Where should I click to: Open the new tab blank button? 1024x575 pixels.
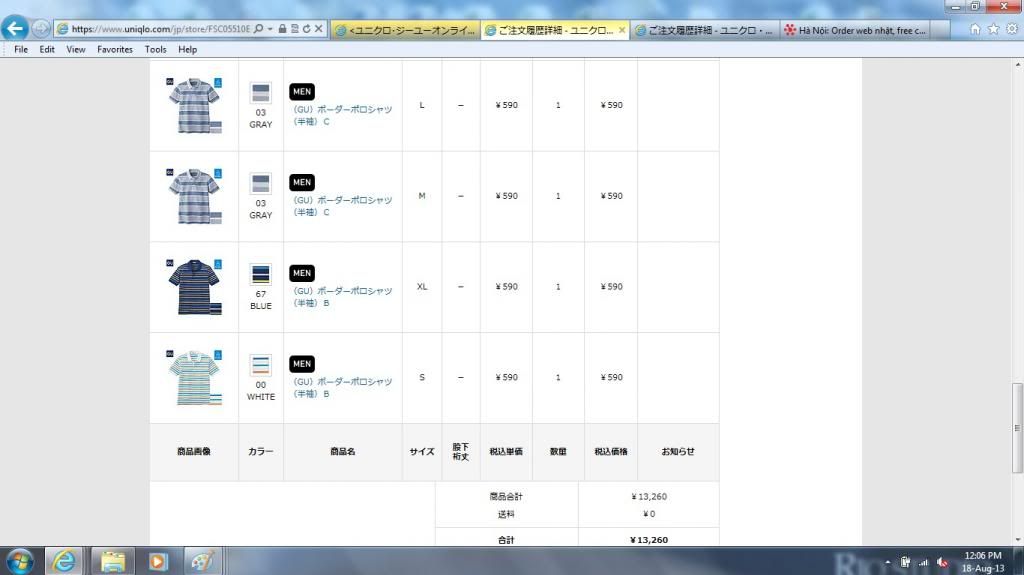coord(940,30)
